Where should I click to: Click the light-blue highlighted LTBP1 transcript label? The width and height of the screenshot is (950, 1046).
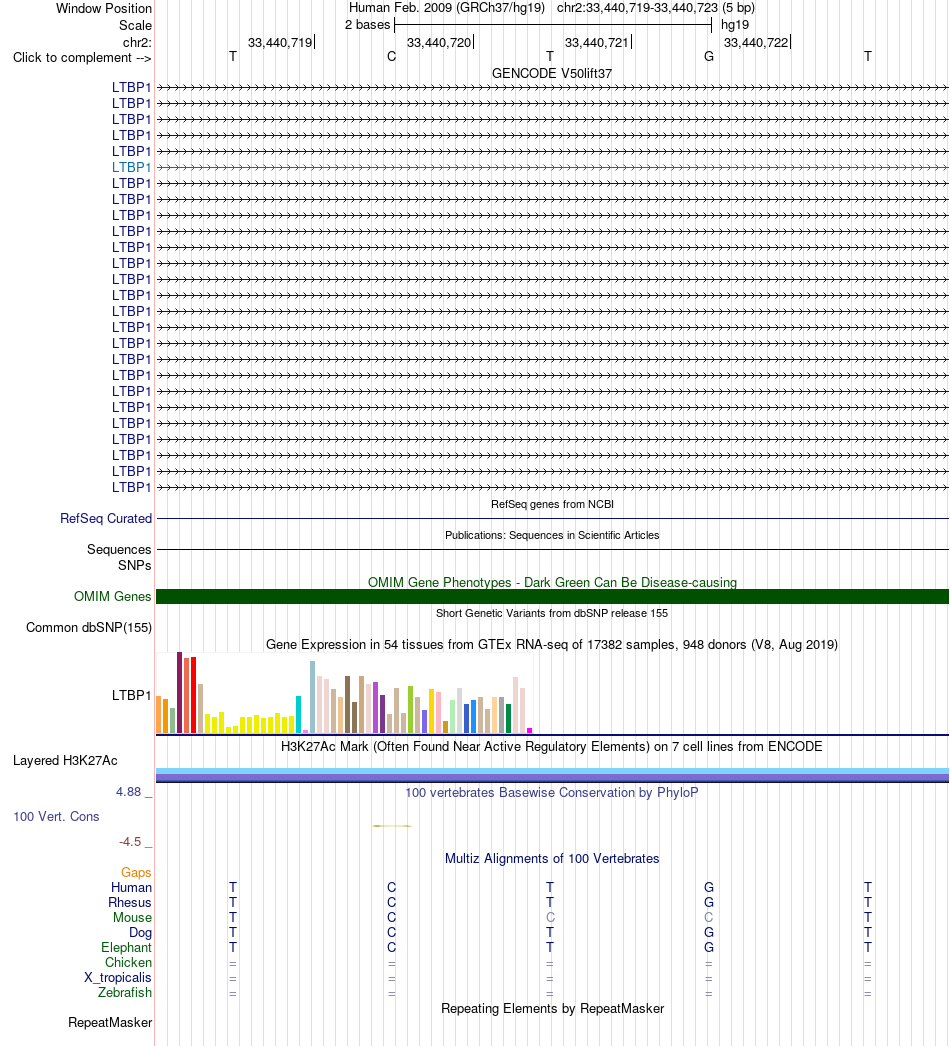pyautogui.click(x=131, y=167)
